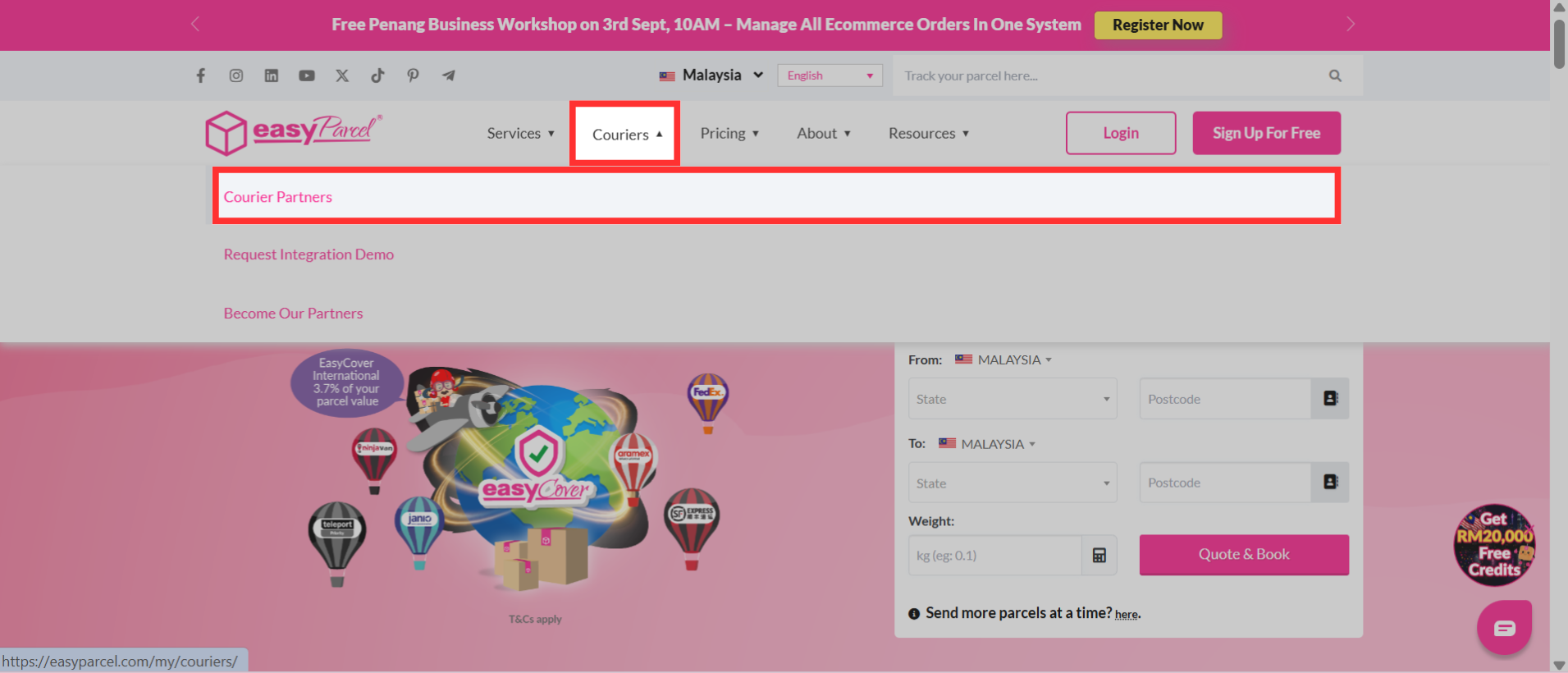
Task: Click the EasyParcel logo
Action: click(294, 133)
